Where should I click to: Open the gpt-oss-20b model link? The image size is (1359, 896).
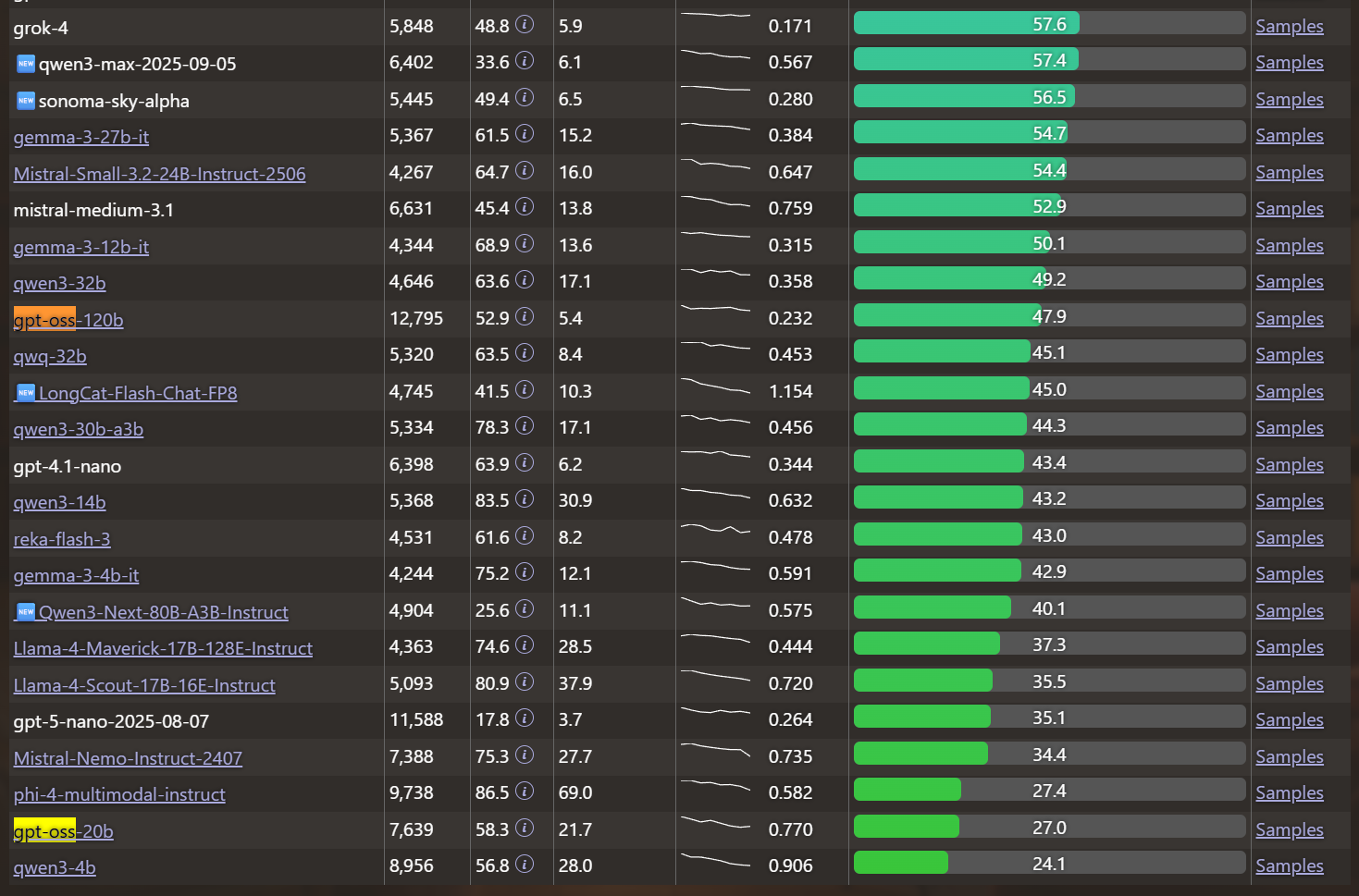click(64, 831)
